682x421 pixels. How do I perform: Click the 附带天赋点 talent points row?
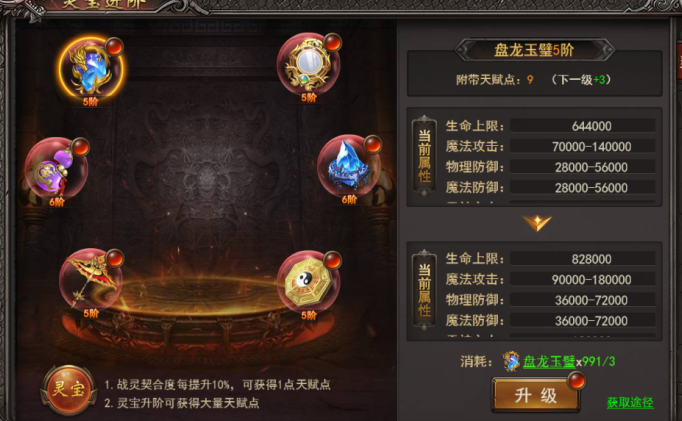pyautogui.click(x=534, y=80)
